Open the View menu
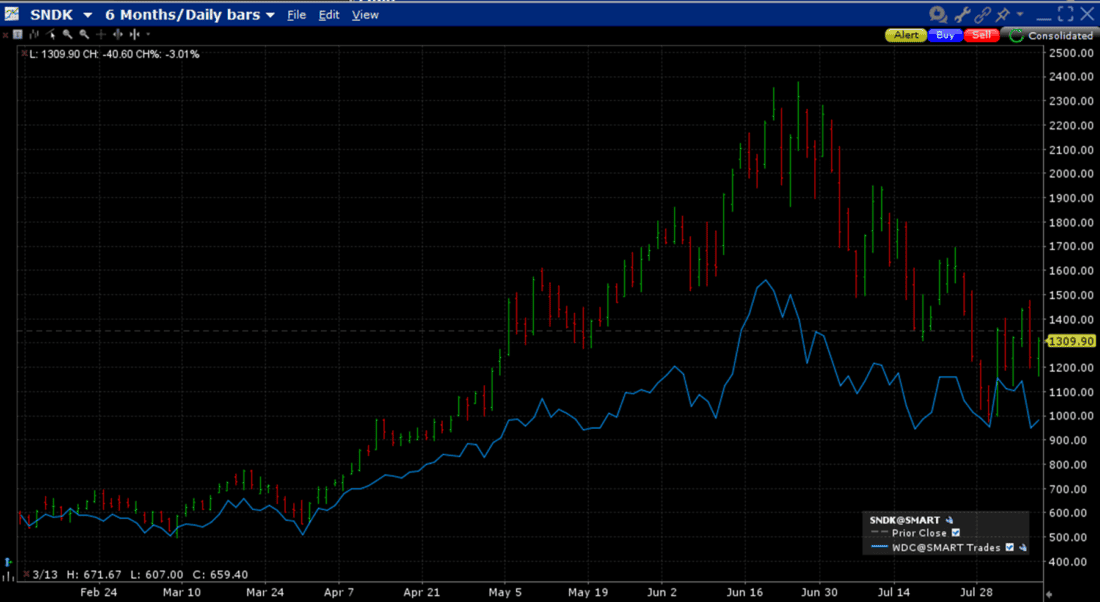Screen dimensions: 1100x602 pyautogui.click(x=365, y=15)
